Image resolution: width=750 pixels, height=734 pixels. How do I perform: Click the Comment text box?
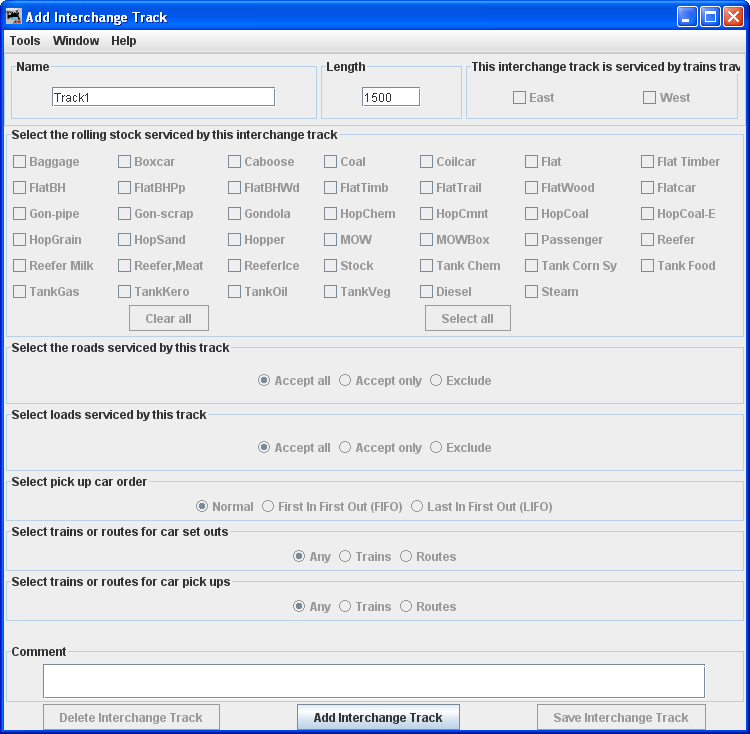373,681
